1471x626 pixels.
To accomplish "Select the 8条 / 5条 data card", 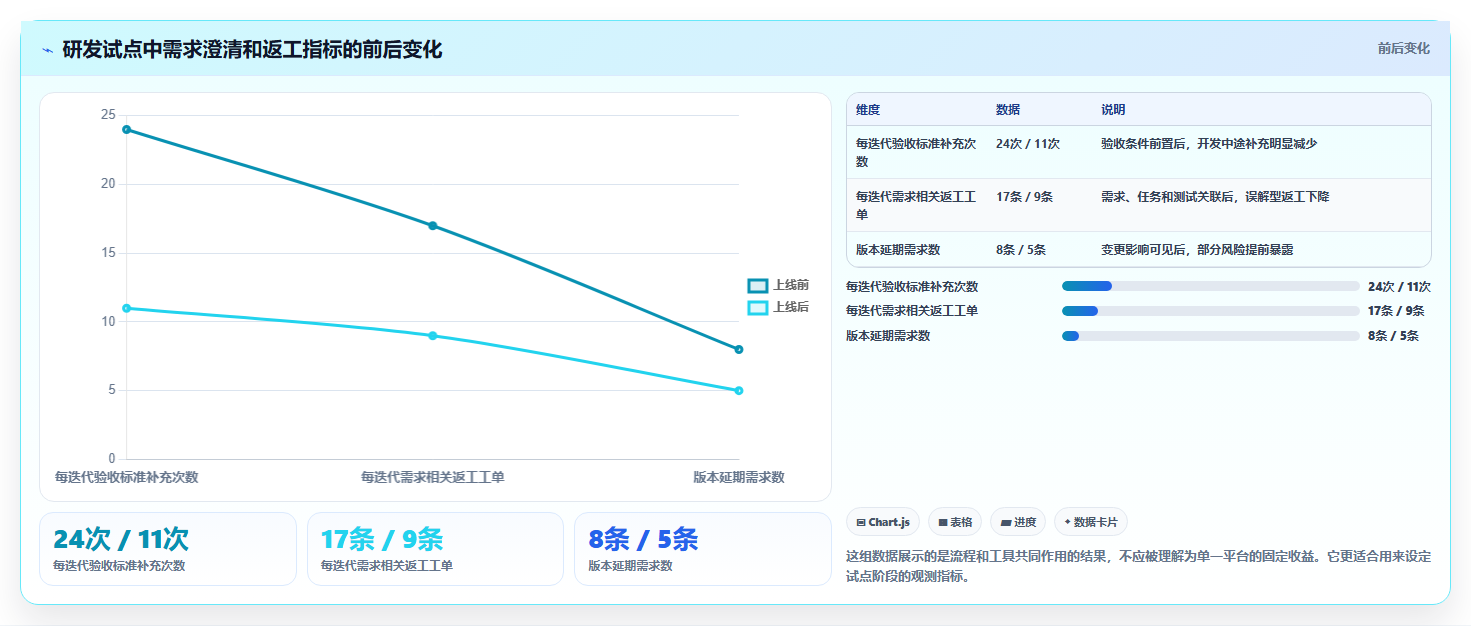I will tap(703, 549).
